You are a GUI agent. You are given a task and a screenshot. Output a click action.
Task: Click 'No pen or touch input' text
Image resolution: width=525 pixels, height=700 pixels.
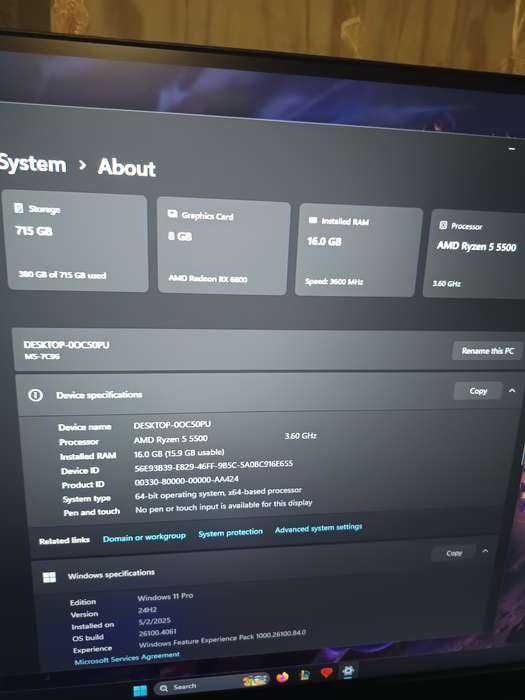click(x=224, y=506)
